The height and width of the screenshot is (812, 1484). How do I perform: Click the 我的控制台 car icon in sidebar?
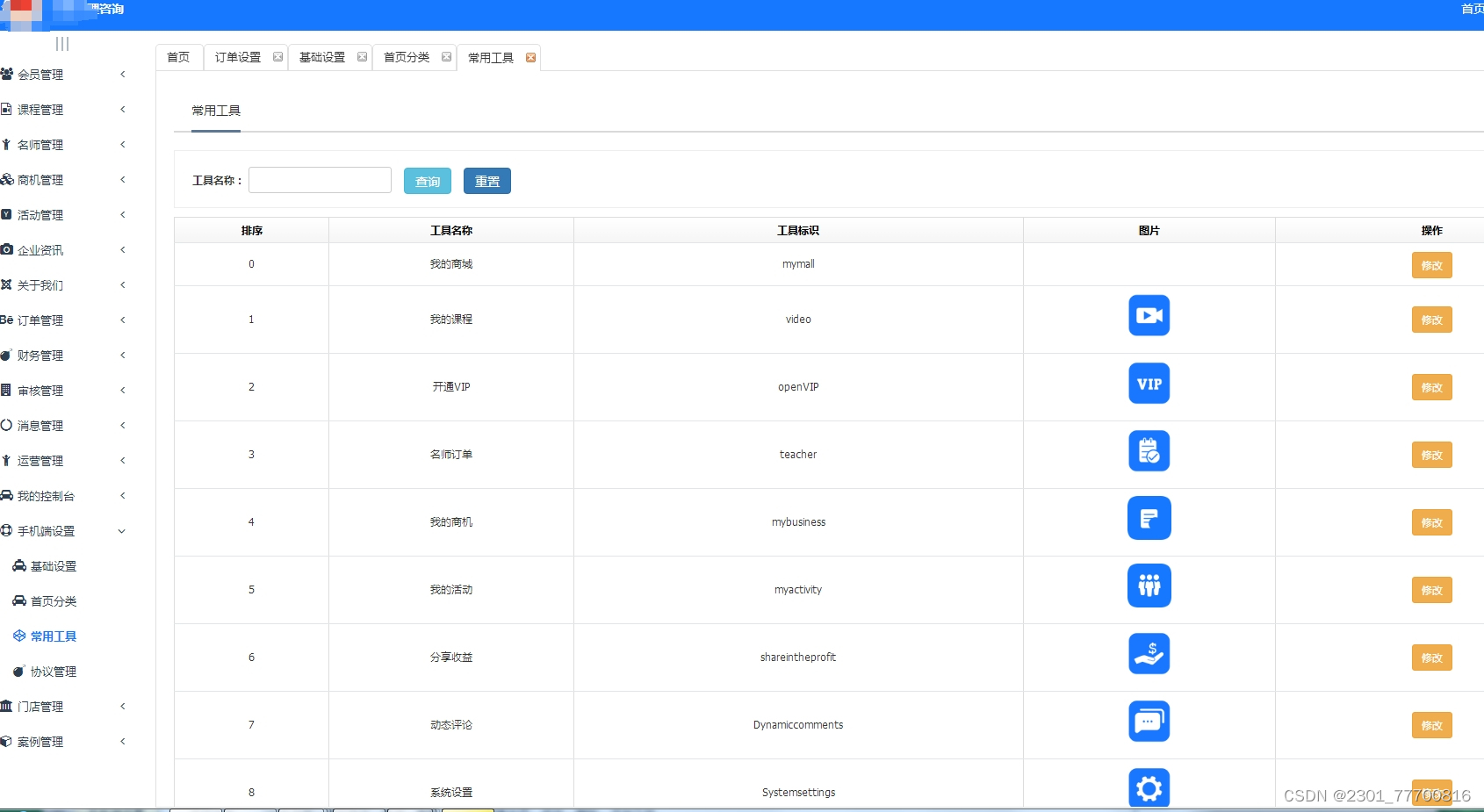(7, 496)
